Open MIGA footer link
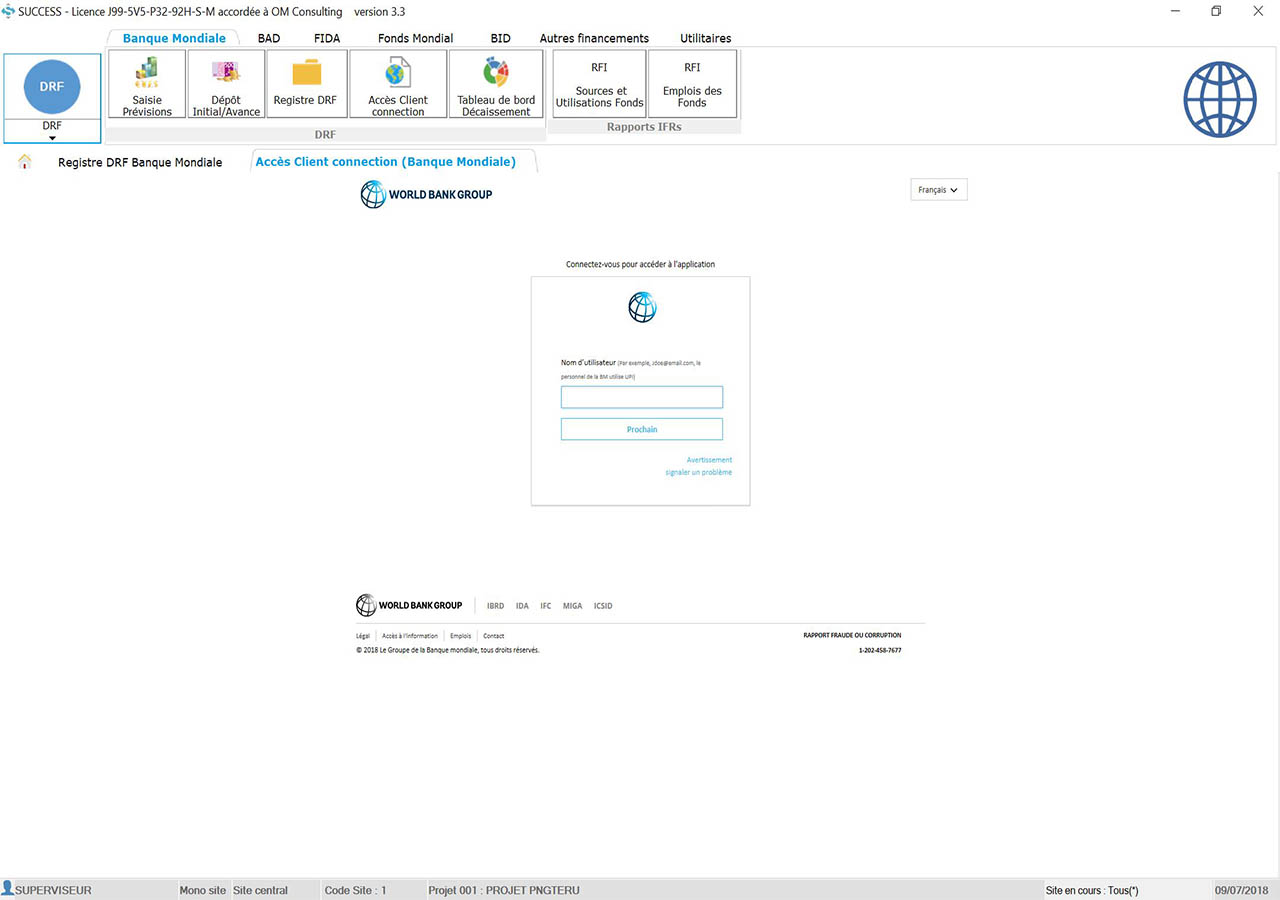The height and width of the screenshot is (900, 1280). click(x=572, y=606)
